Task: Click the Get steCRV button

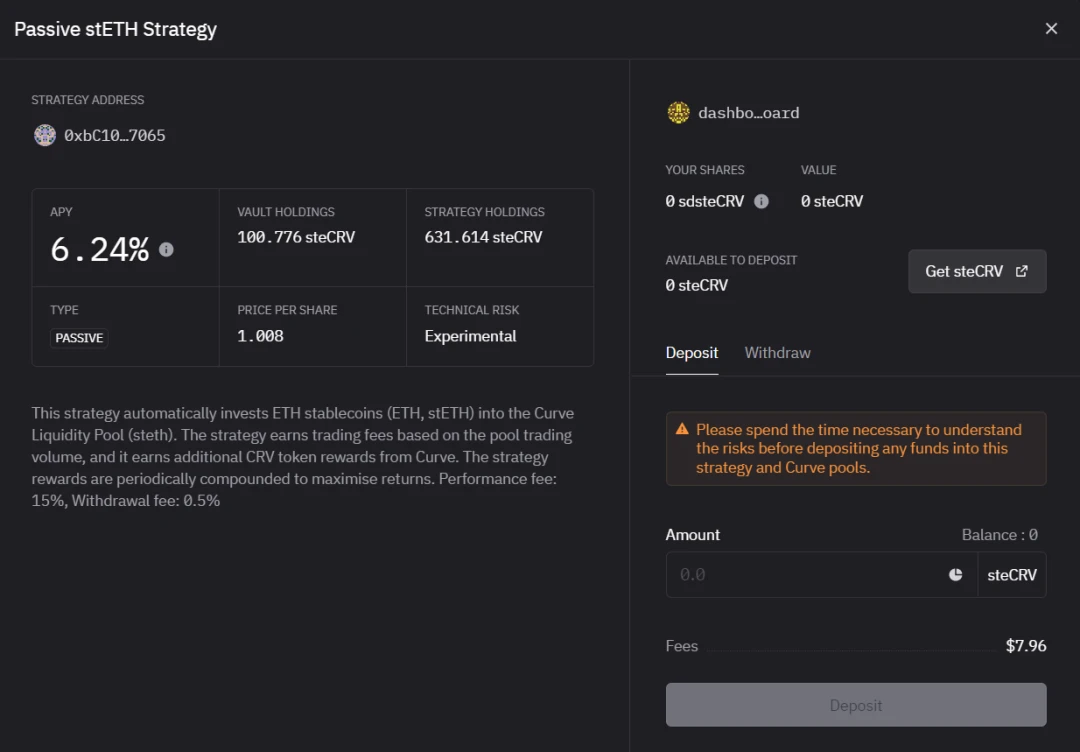Action: [977, 271]
